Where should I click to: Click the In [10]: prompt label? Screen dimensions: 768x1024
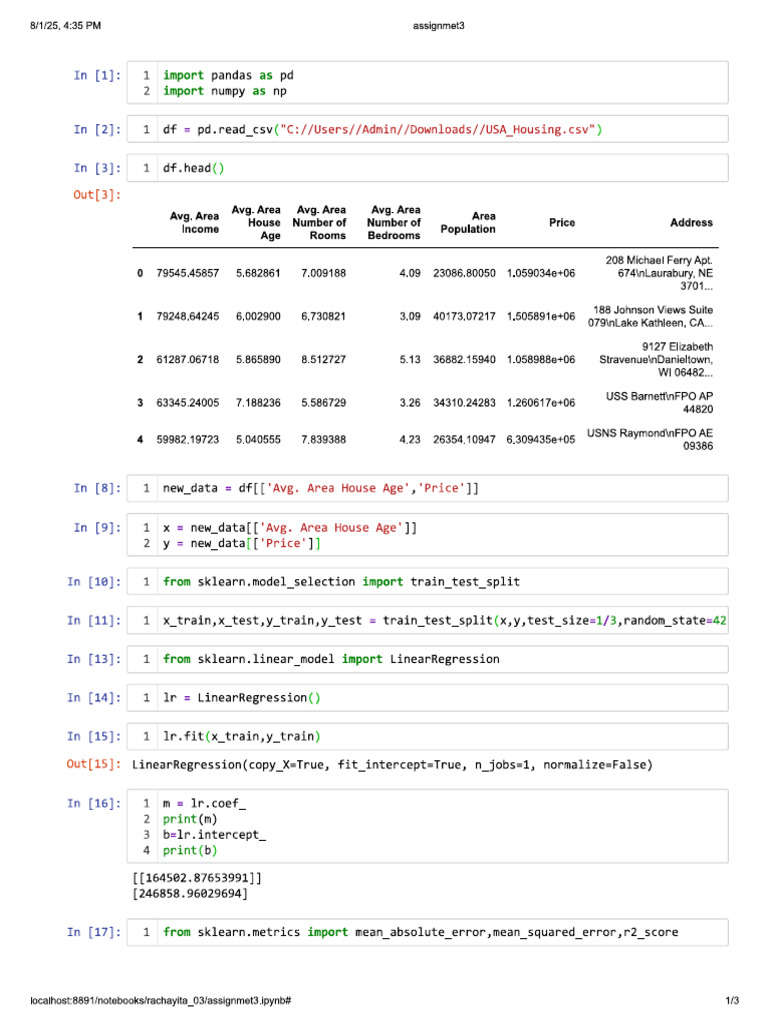point(94,581)
